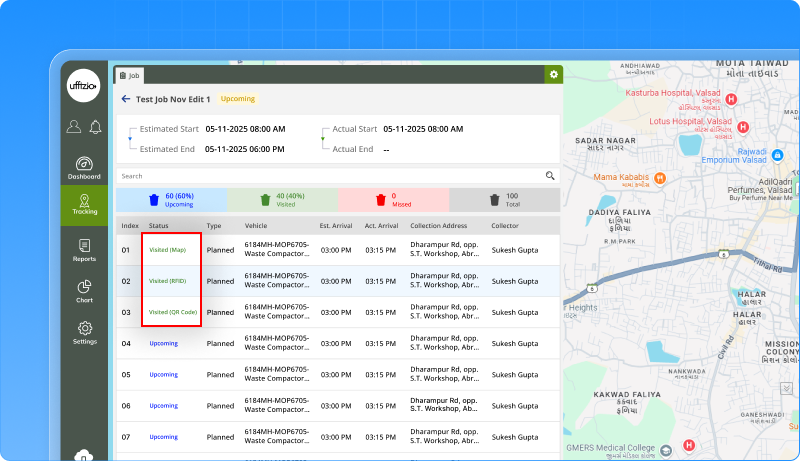Open notifications bell icon
The height and width of the screenshot is (461, 800).
click(x=96, y=127)
